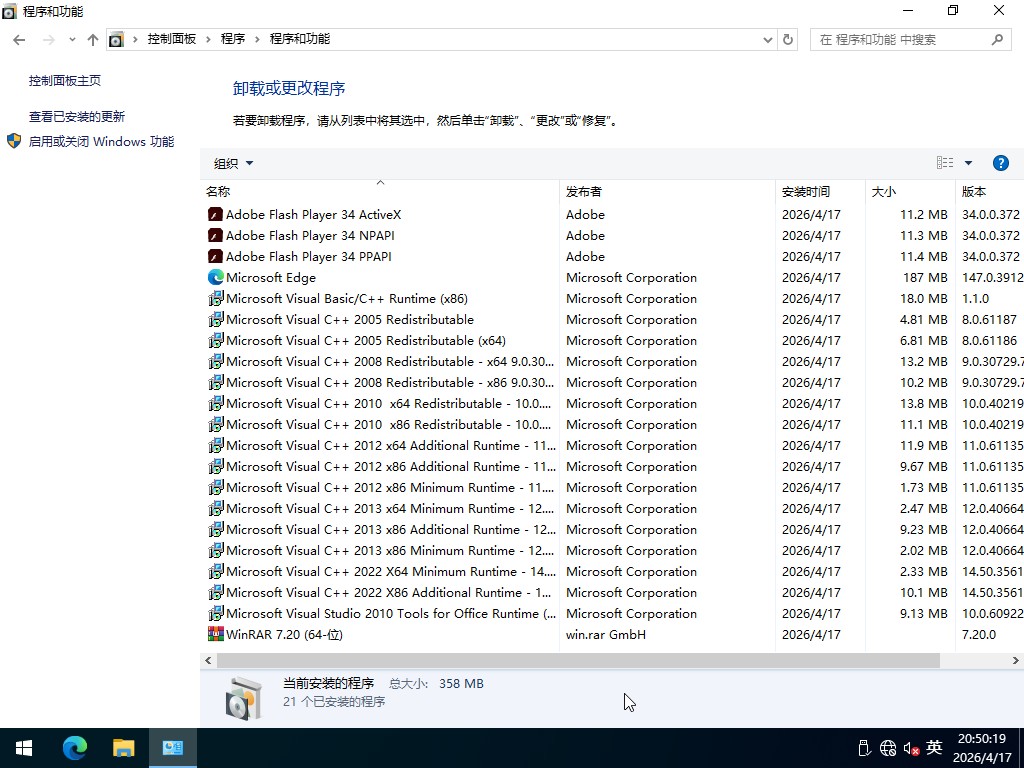Select Adobe Flash Player 34 ActiveX
The height and width of the screenshot is (768, 1024).
[x=314, y=214]
